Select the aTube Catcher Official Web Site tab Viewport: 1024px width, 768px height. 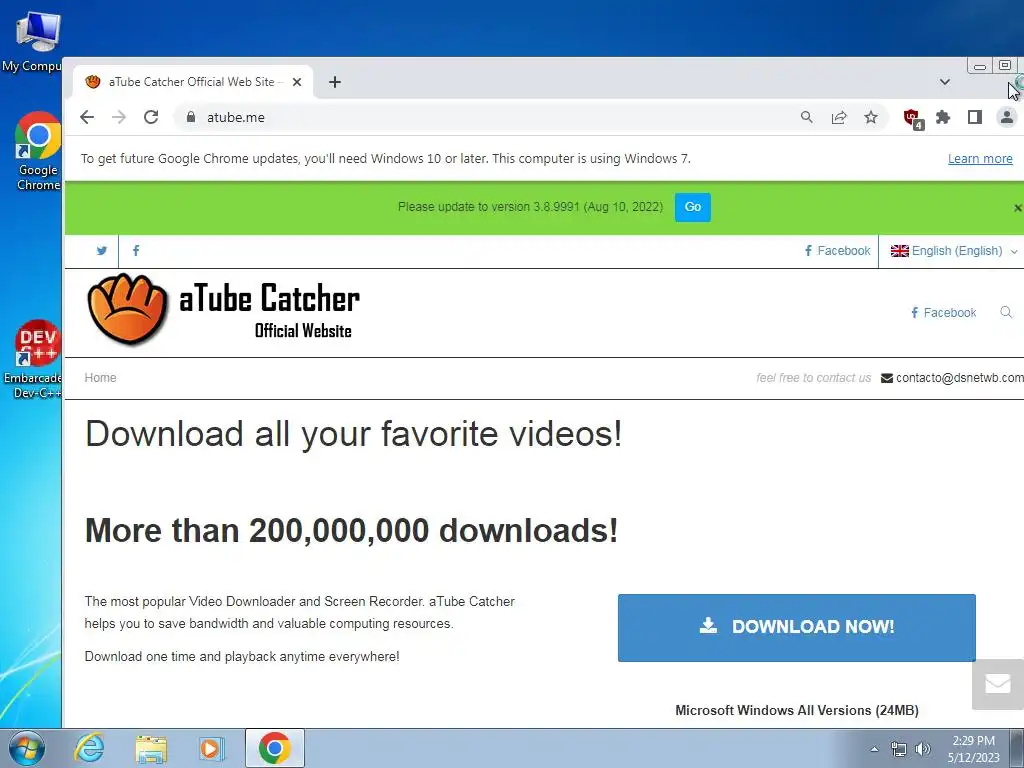coord(193,82)
